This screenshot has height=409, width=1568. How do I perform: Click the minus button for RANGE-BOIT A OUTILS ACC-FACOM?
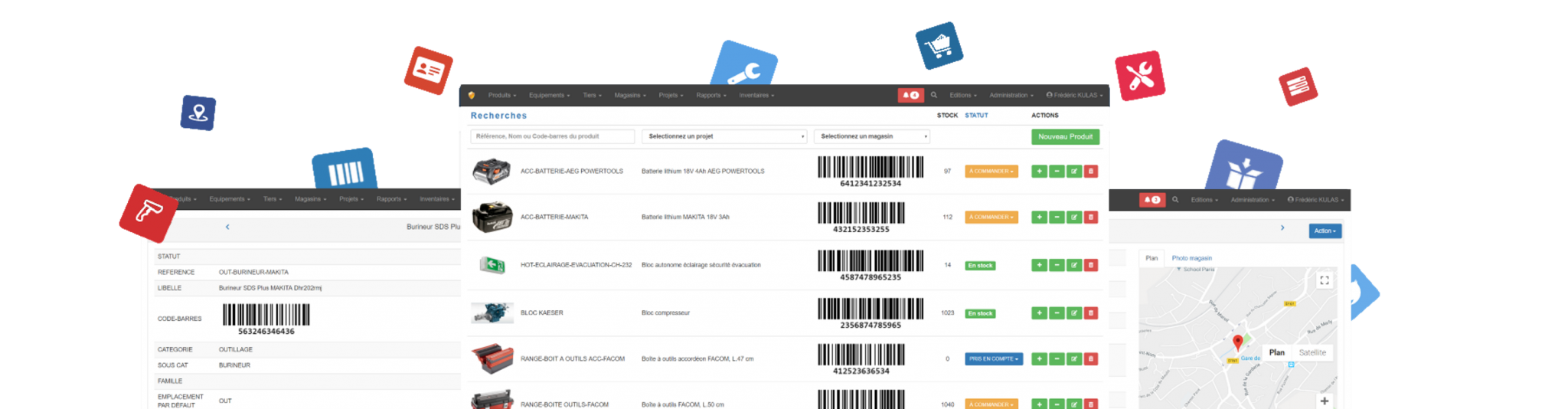tap(1057, 358)
